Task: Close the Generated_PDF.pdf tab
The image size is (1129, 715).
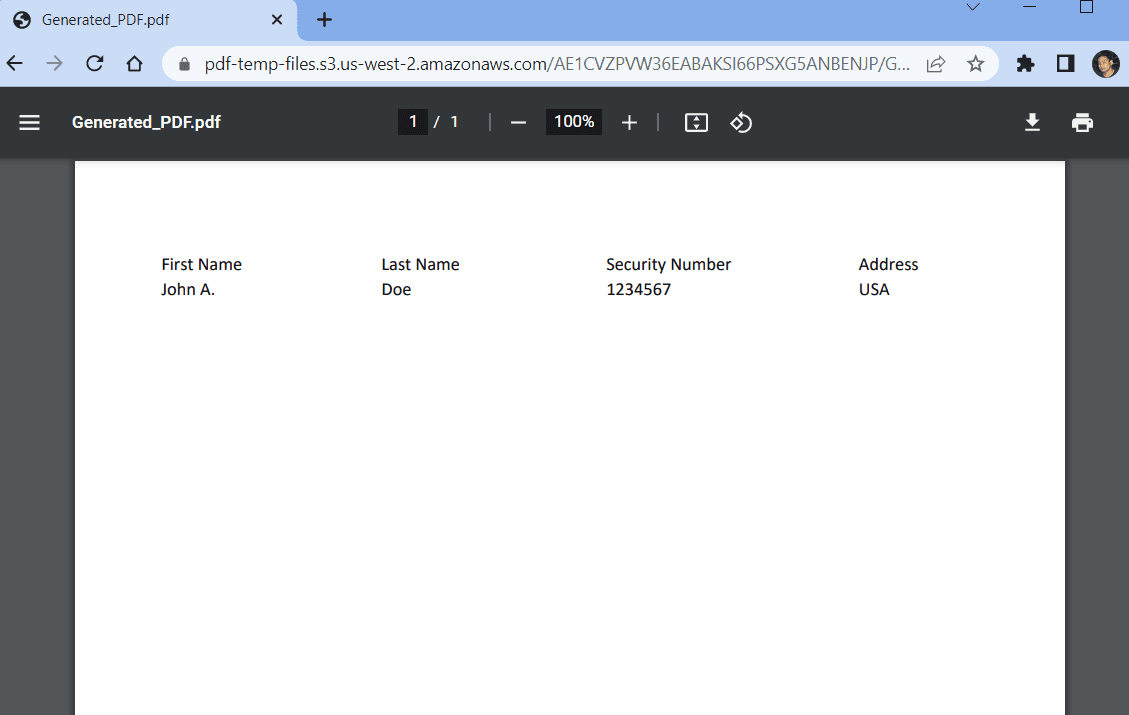Action: coord(277,20)
